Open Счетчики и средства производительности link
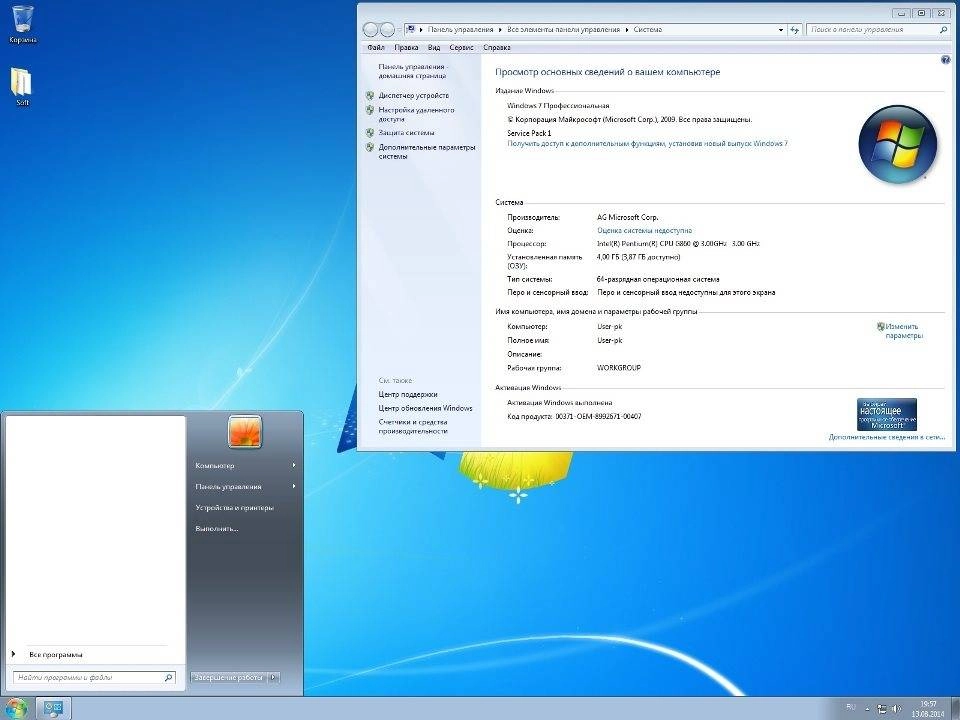Viewport: 960px width, 720px height. [413, 427]
